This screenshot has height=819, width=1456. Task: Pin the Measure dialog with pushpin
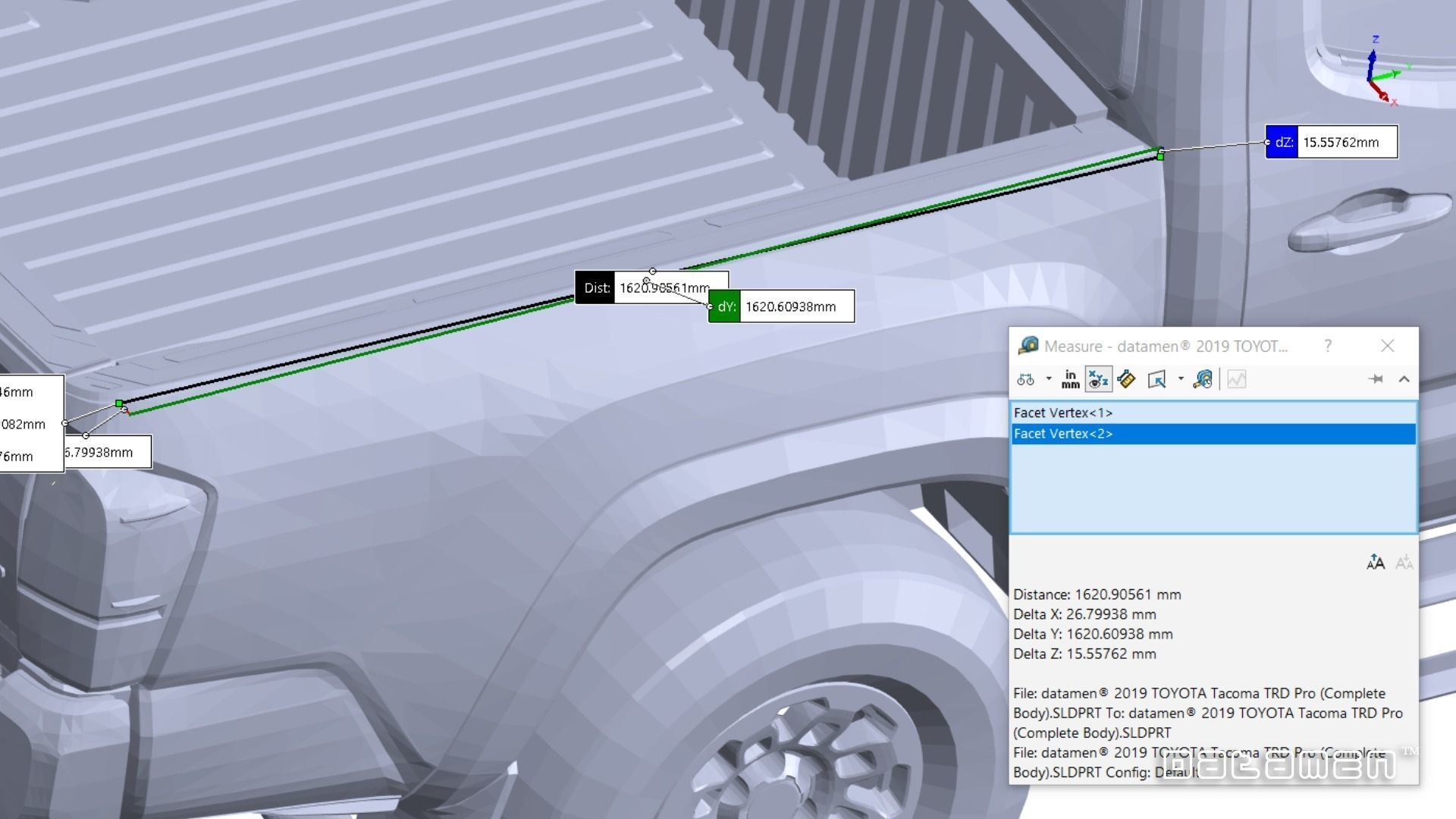click(1376, 379)
